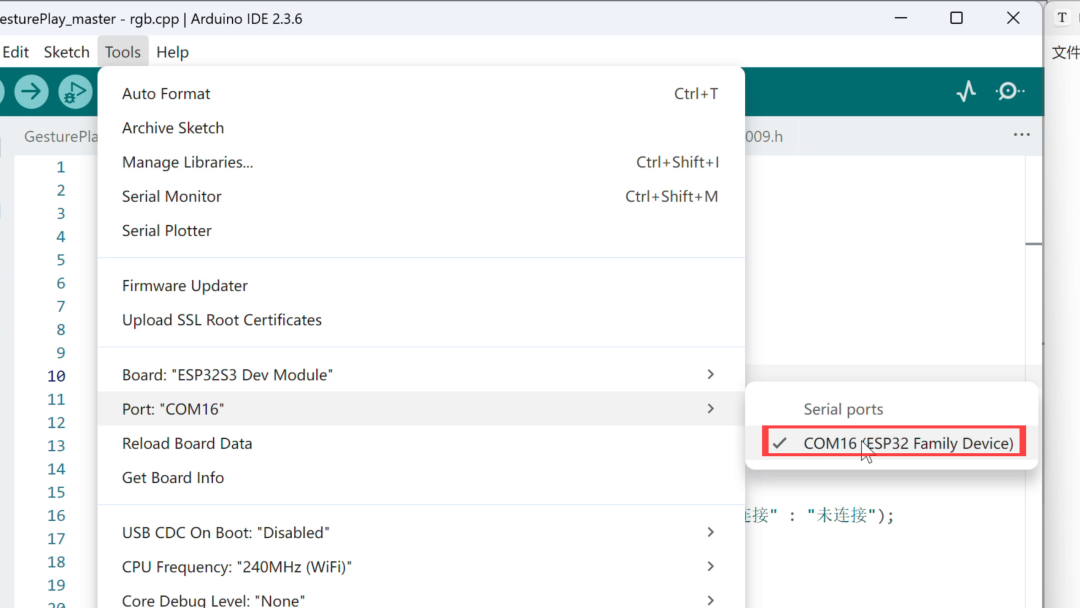Select Upload SSL Root Certificates
The image size is (1080, 608).
click(421, 320)
